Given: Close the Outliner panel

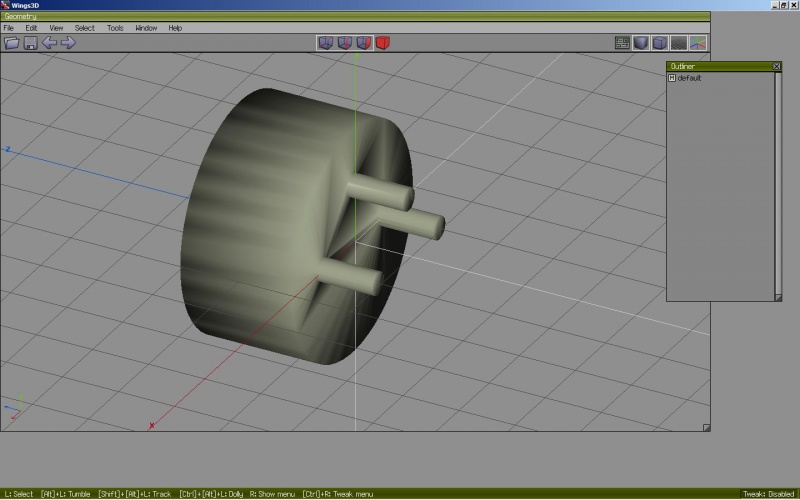Looking at the screenshot, I should coord(777,66).
